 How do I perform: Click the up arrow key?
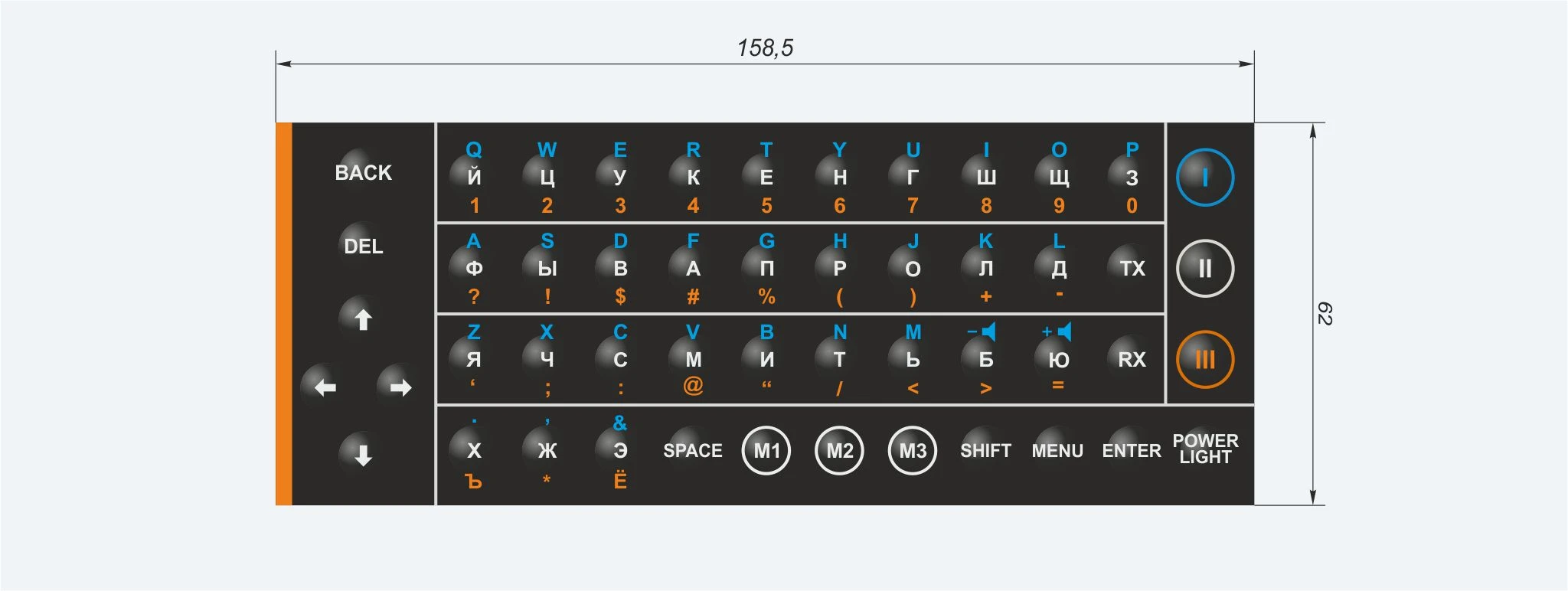pyautogui.click(x=363, y=318)
